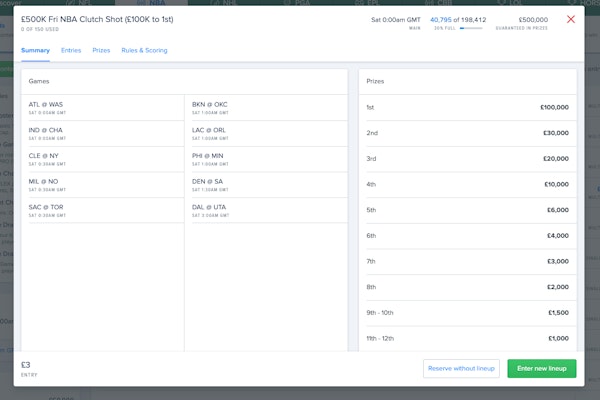This screenshot has width=600, height=400.
Task: Click the Sat 0:00am GMT start time
Action: [396, 20]
